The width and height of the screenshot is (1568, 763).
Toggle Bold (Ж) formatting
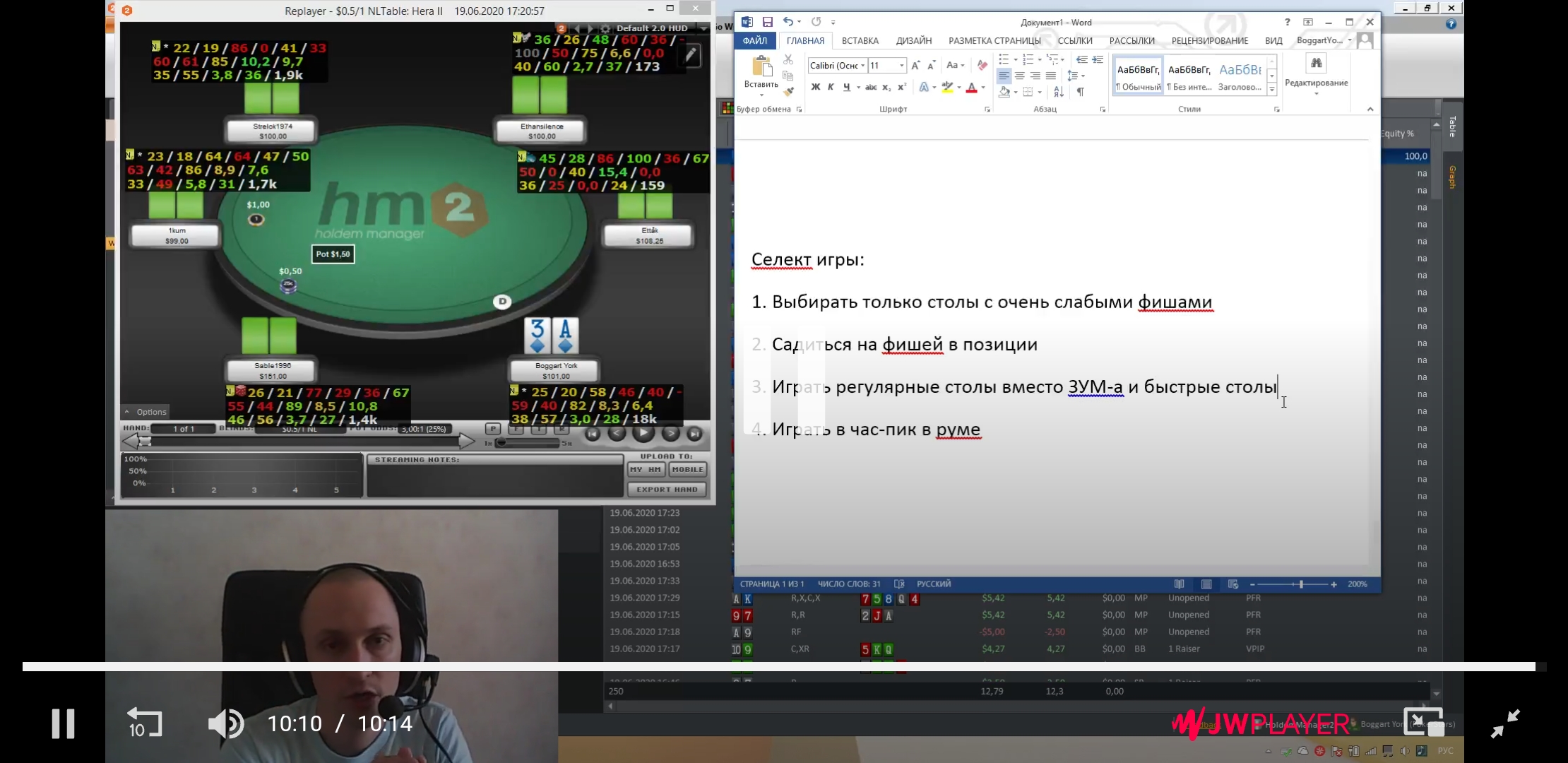coord(816,88)
